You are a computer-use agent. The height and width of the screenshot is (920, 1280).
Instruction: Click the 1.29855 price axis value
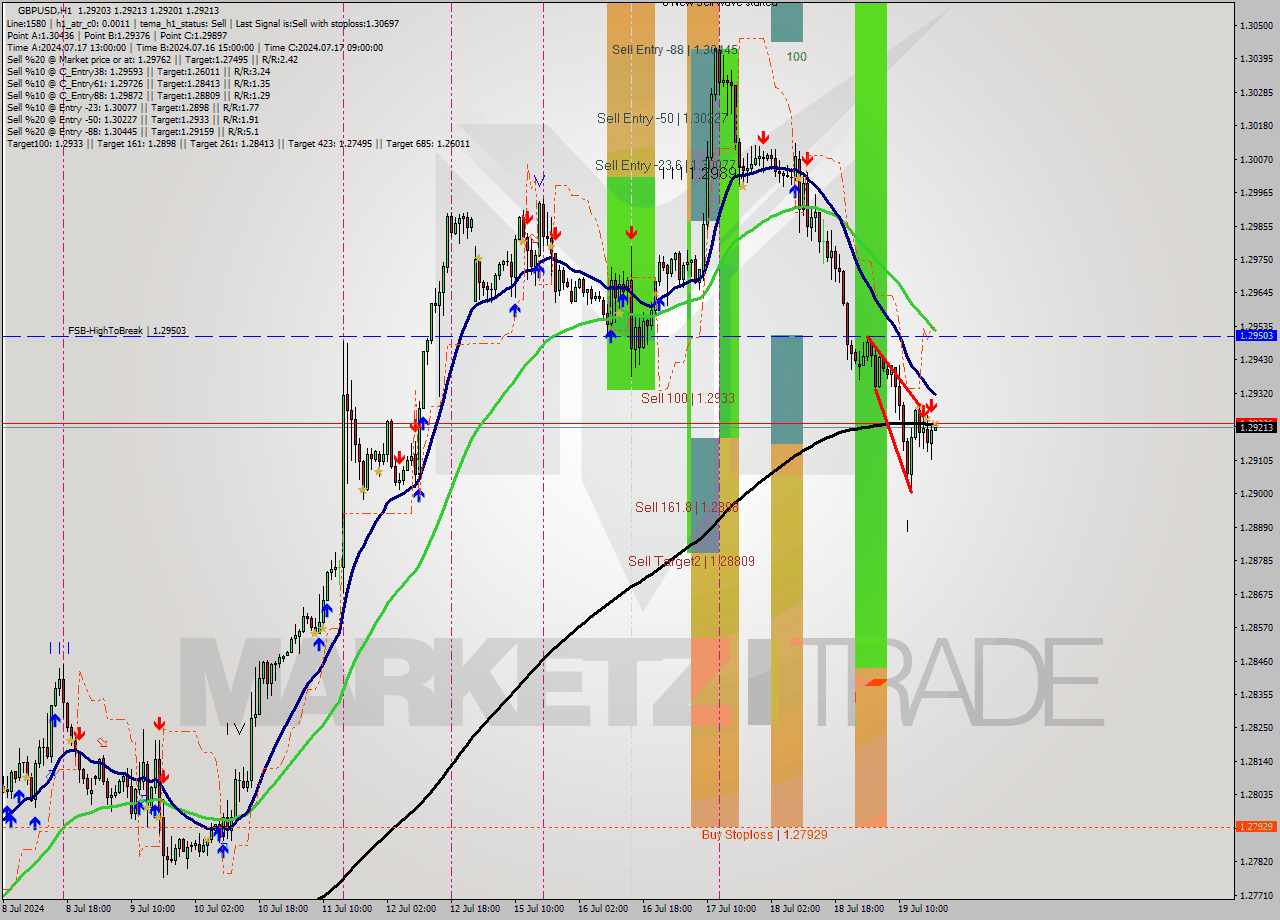click(1256, 226)
